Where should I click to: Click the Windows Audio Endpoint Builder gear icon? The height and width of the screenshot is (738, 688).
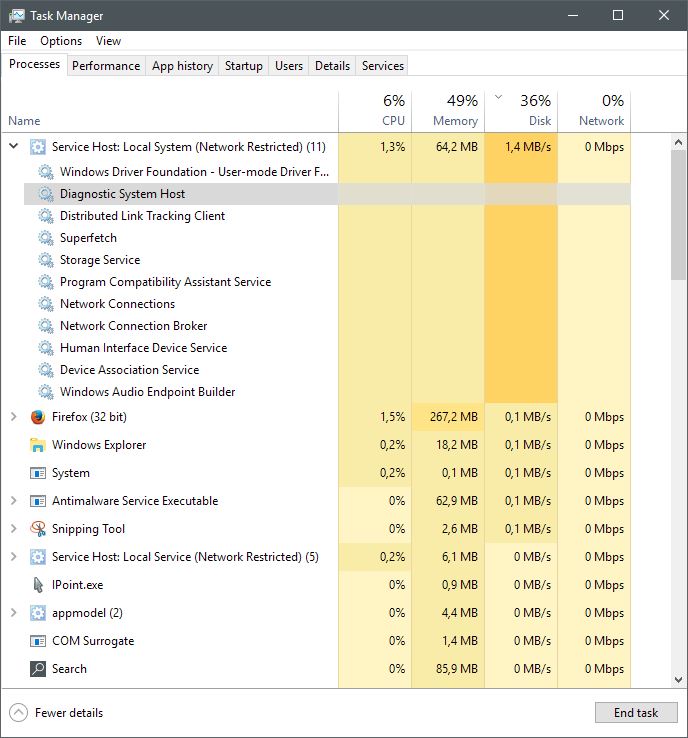tap(46, 392)
